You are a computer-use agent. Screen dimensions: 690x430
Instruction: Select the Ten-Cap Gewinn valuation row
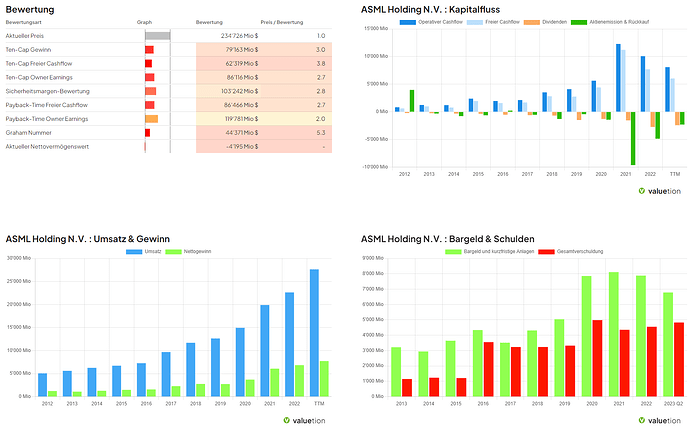(x=169, y=50)
